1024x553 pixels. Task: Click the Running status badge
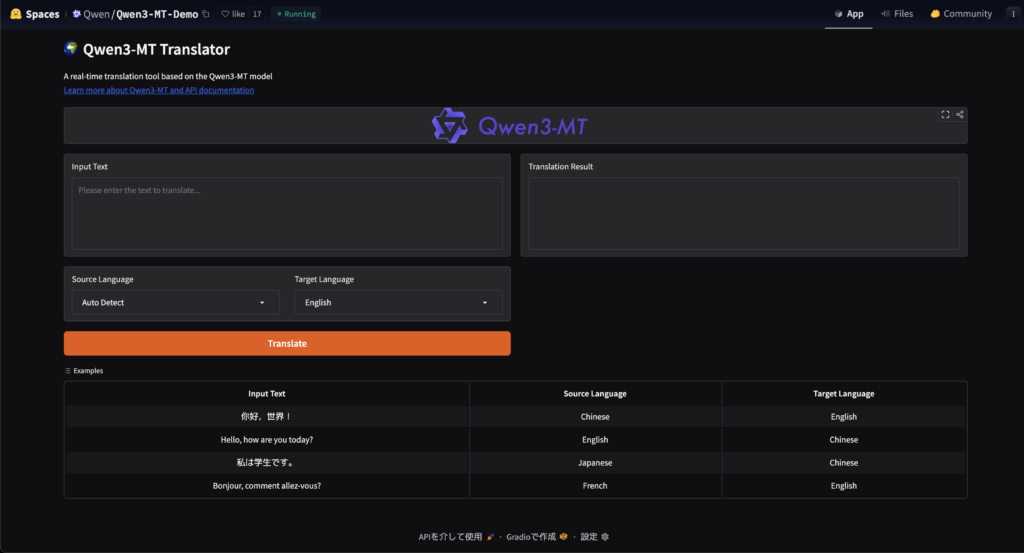(296, 14)
